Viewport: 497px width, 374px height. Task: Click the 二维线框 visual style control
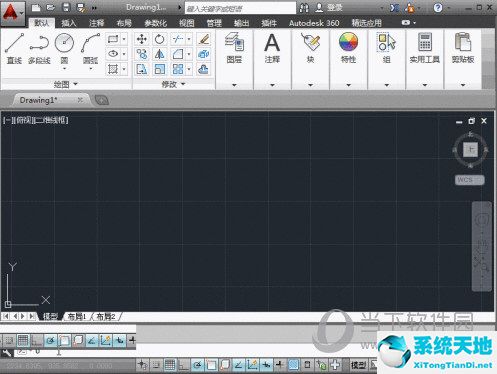[x=51, y=120]
